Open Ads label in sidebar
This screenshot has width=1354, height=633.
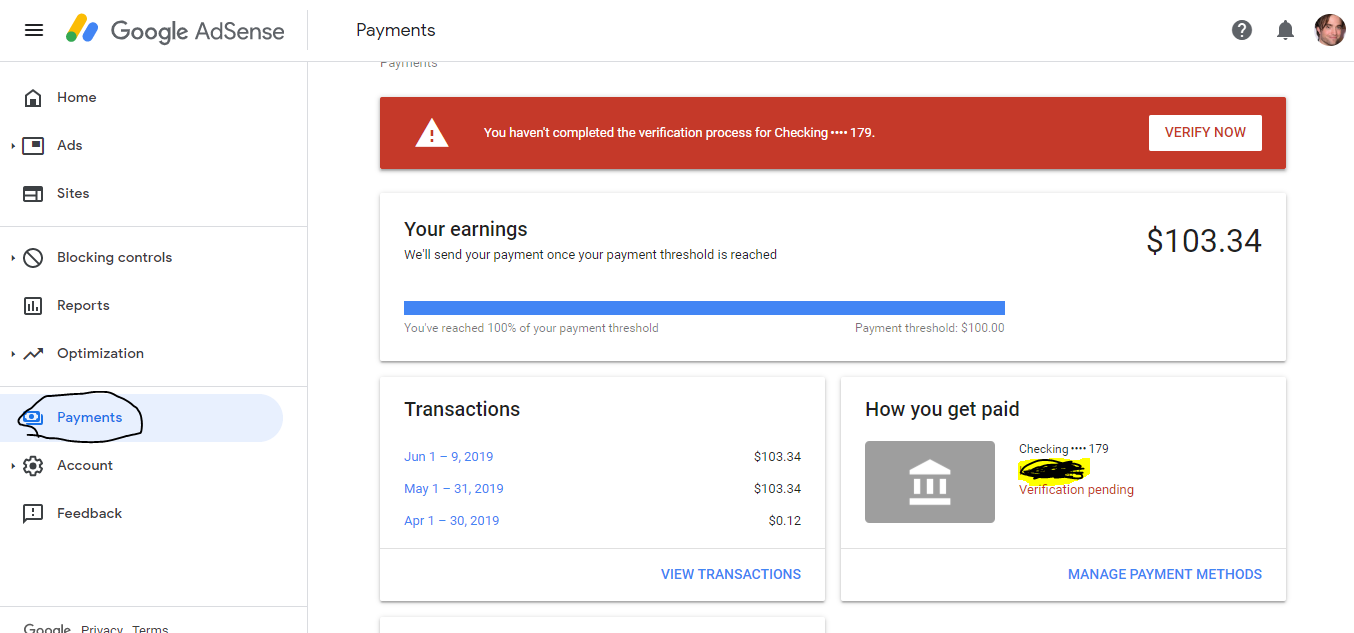pos(70,145)
